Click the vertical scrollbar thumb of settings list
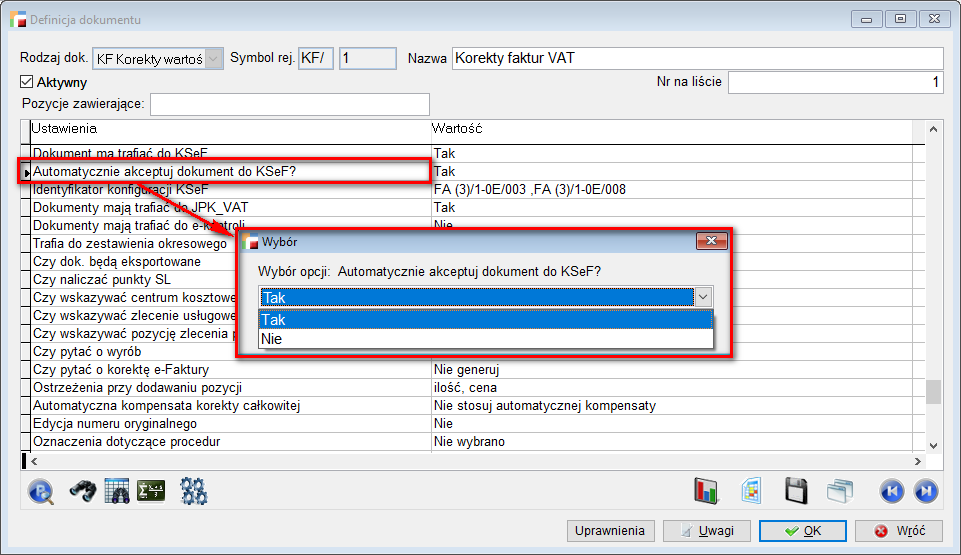 933,391
